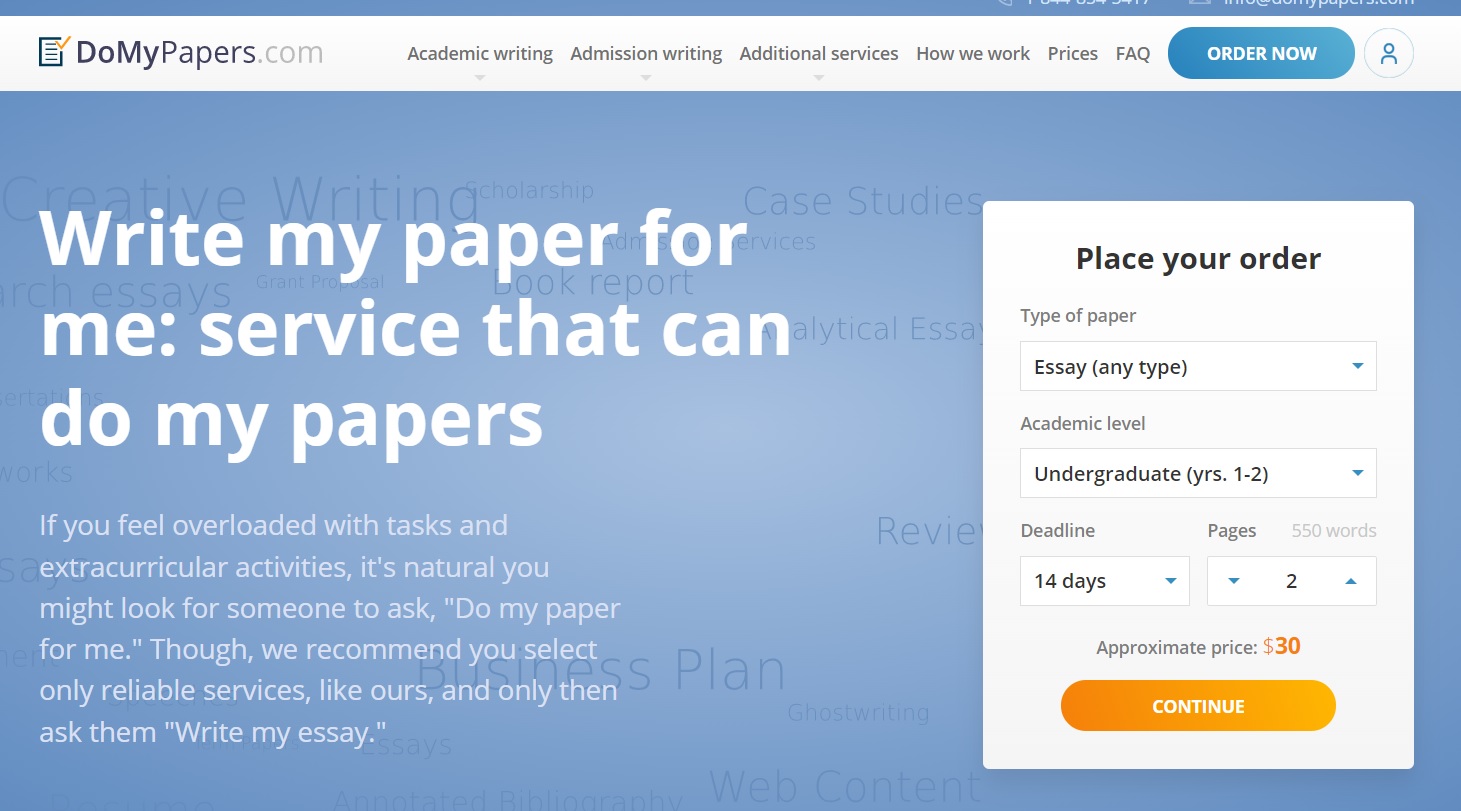1461x811 pixels.
Task: Expand Additional services dropdown arrow
Action: pyautogui.click(x=819, y=77)
